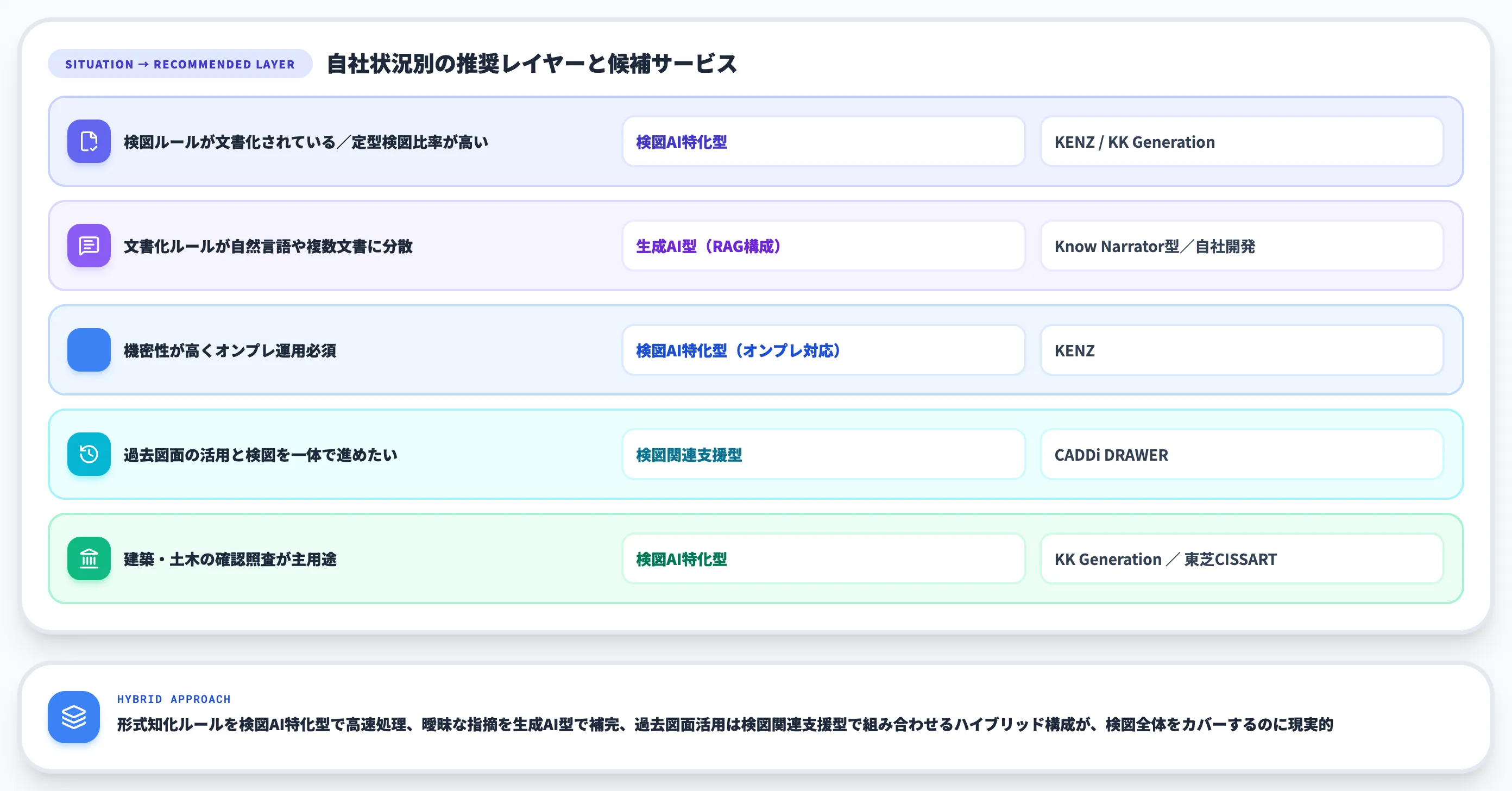Click the HYBRID APPROACH label

(x=174, y=699)
